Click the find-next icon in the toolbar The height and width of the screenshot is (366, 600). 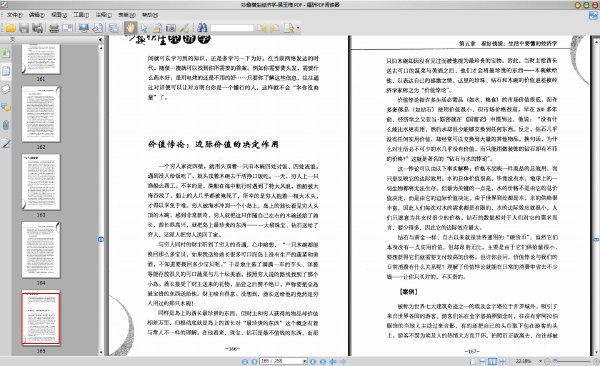pyautogui.click(x=274, y=28)
